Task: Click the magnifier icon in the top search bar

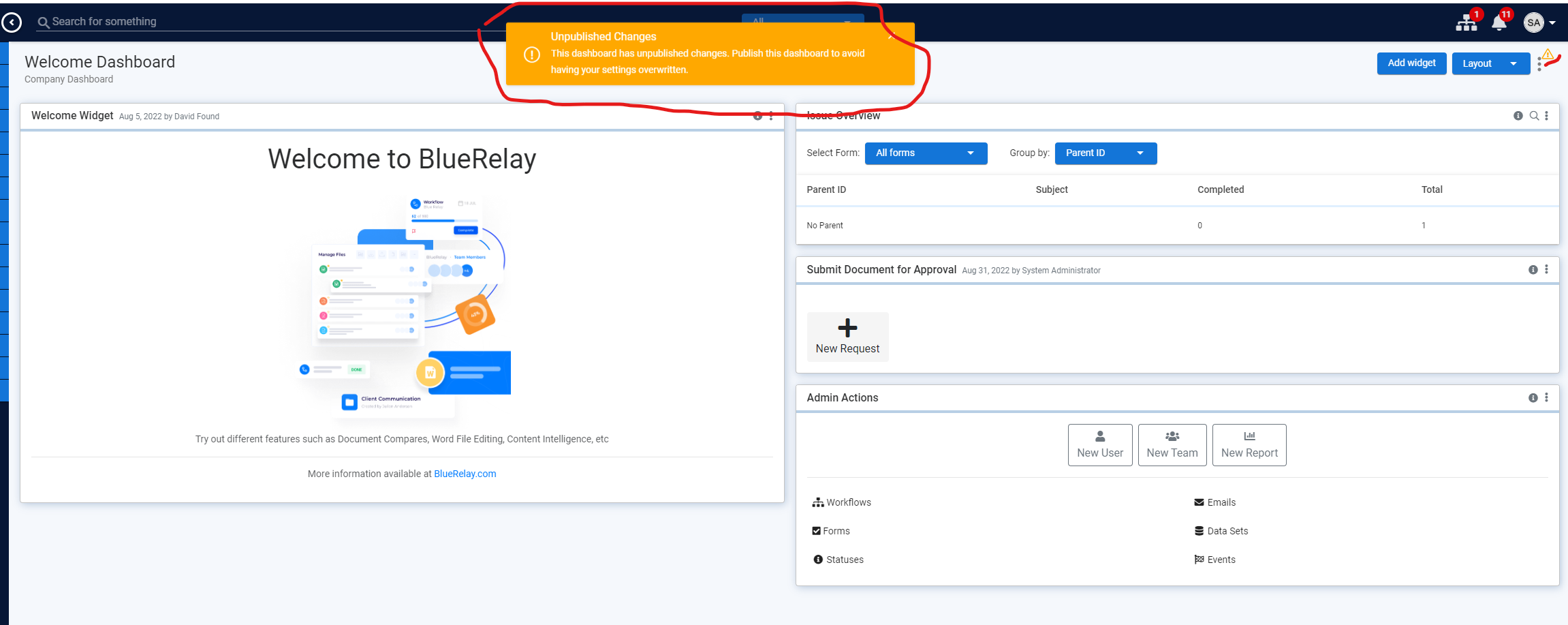Action: [44, 22]
